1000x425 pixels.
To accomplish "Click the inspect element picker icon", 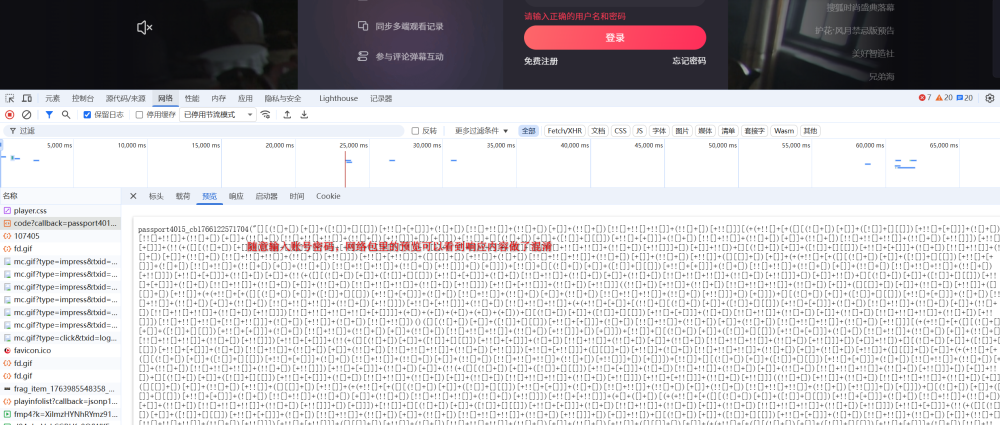I will point(10,98).
